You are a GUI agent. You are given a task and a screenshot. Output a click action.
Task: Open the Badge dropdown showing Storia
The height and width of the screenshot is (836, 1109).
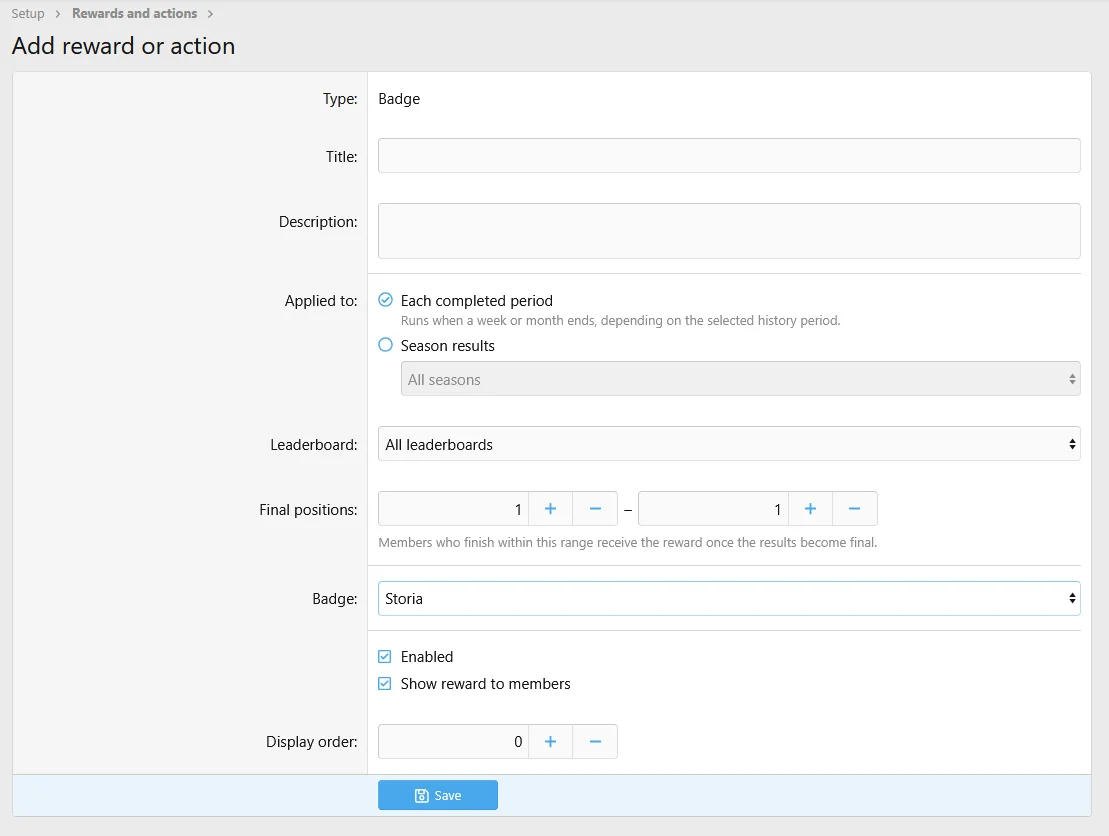[729, 598]
